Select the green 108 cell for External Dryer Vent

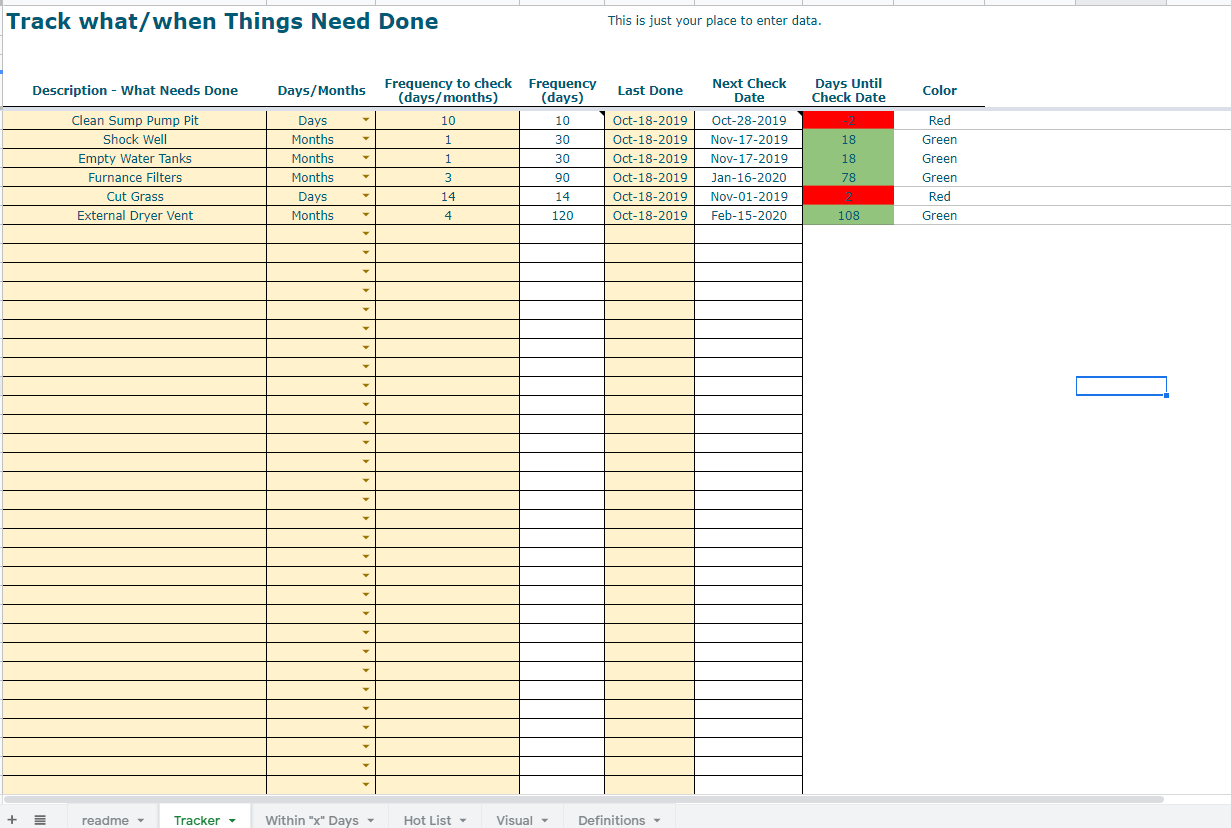pyautogui.click(x=847, y=215)
